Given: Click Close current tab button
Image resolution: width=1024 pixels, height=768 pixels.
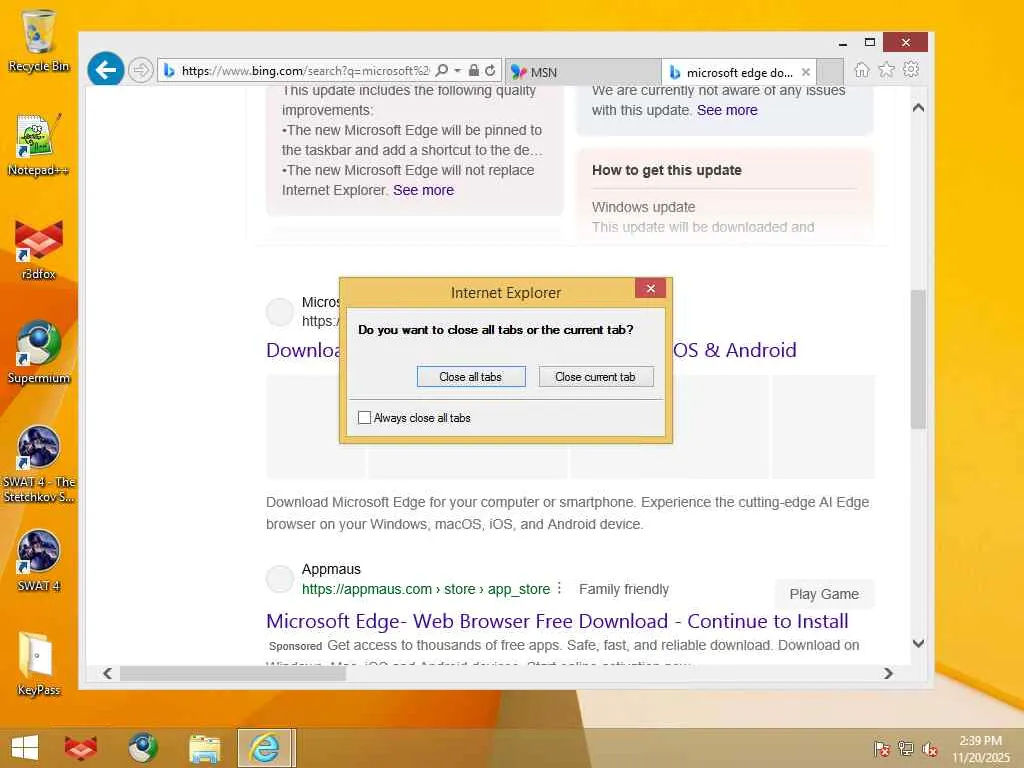Looking at the screenshot, I should pos(596,377).
